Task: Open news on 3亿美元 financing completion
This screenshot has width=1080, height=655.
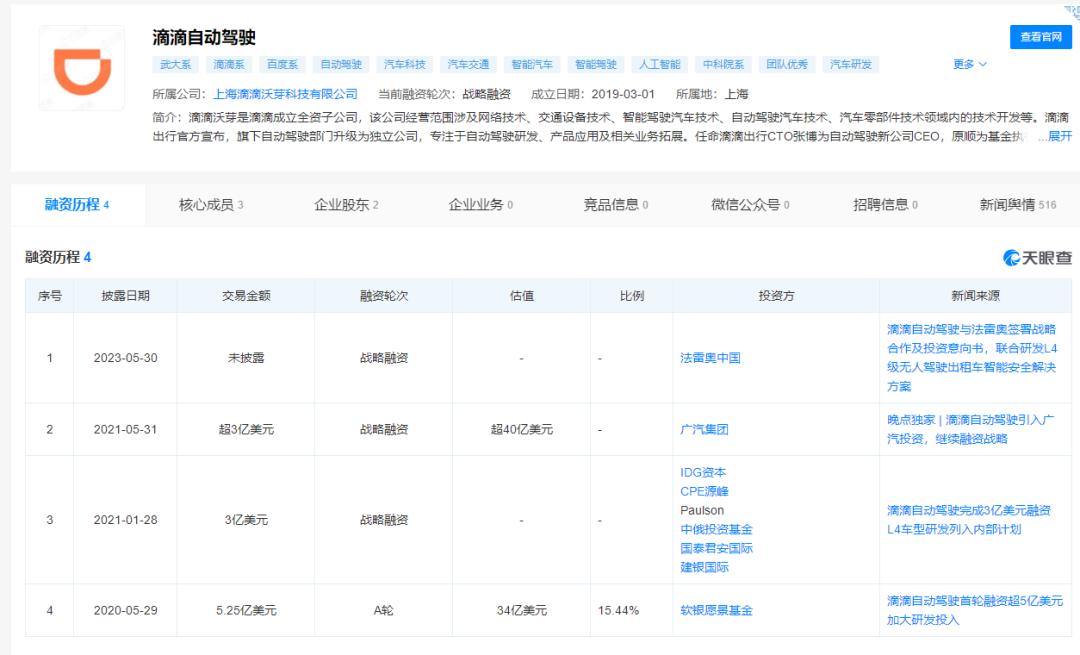Action: coord(969,520)
